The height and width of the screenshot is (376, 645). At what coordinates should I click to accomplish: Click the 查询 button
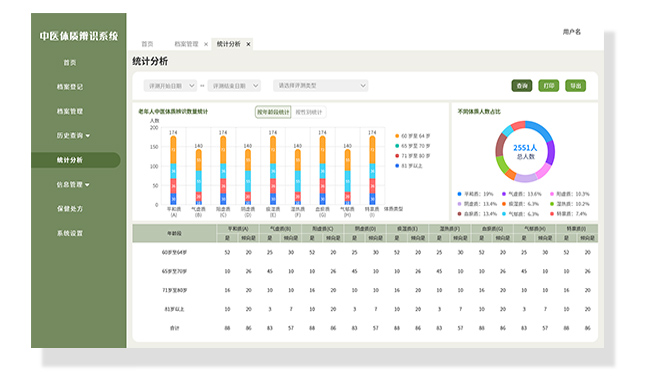click(522, 86)
